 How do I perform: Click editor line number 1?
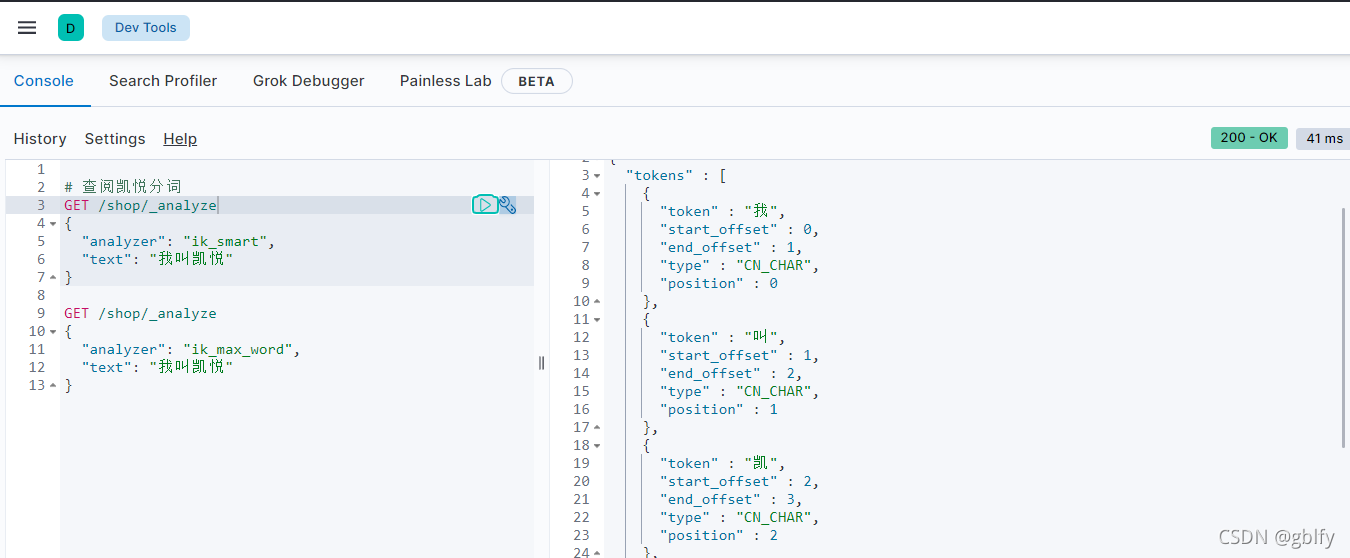[x=41, y=170]
